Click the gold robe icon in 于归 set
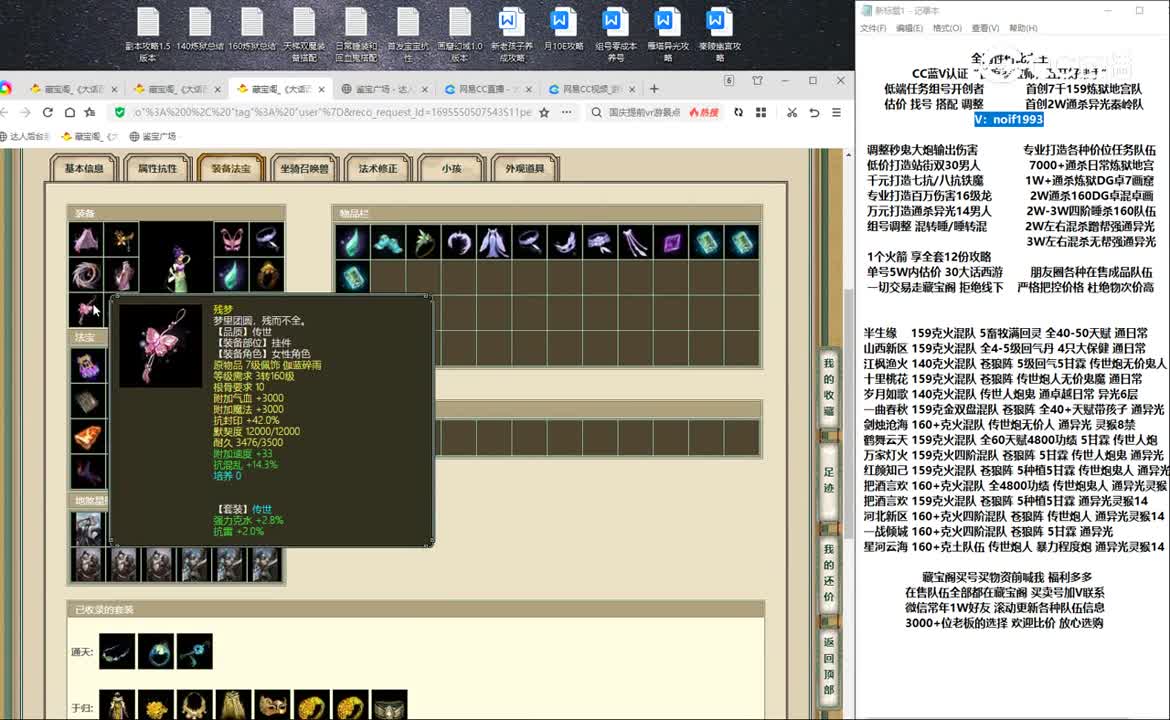This screenshot has width=1170, height=720. (117, 705)
